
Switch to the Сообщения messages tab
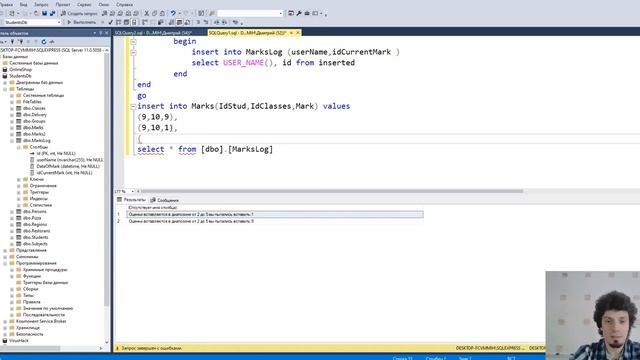164,200
